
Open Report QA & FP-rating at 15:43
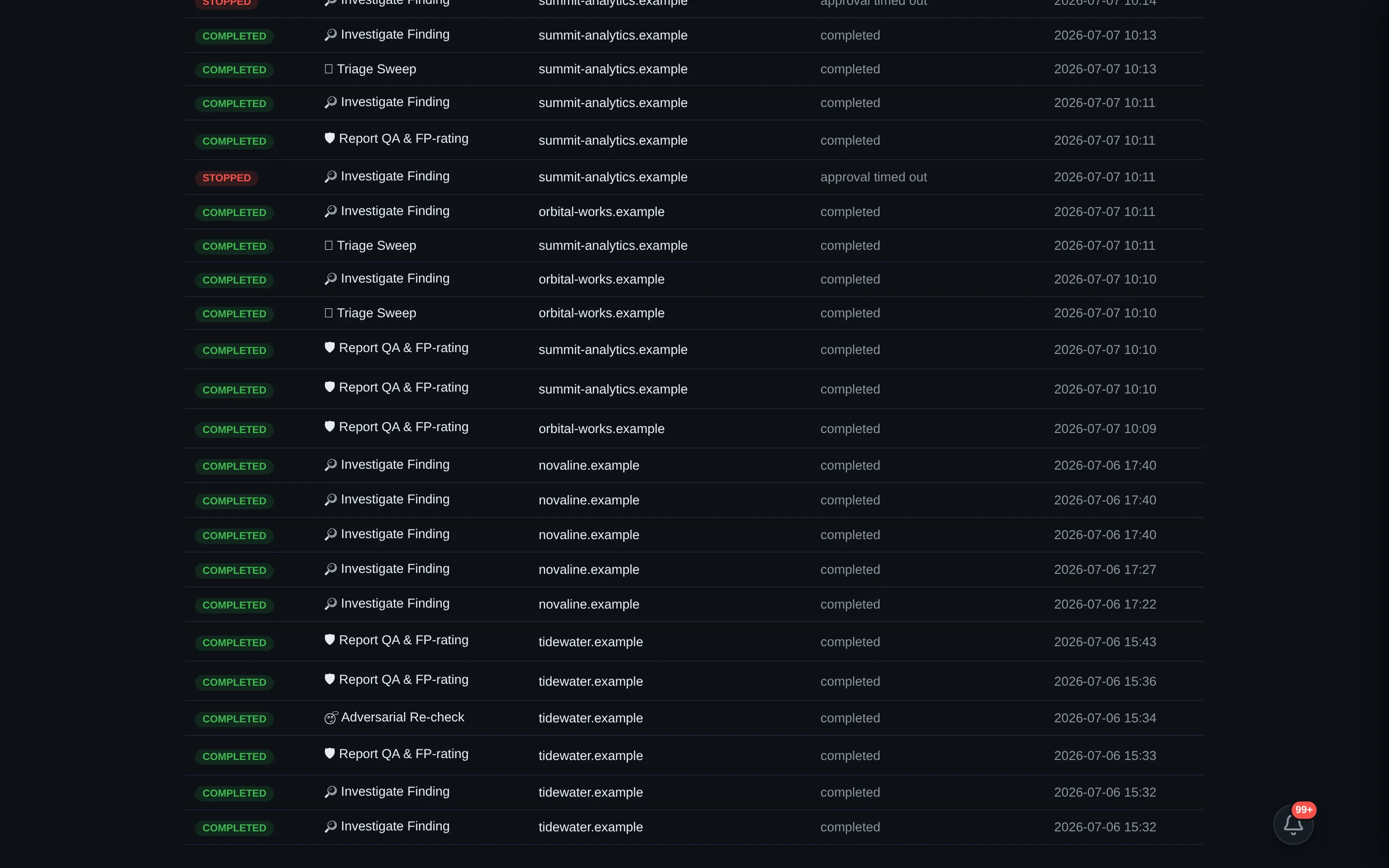point(404,639)
